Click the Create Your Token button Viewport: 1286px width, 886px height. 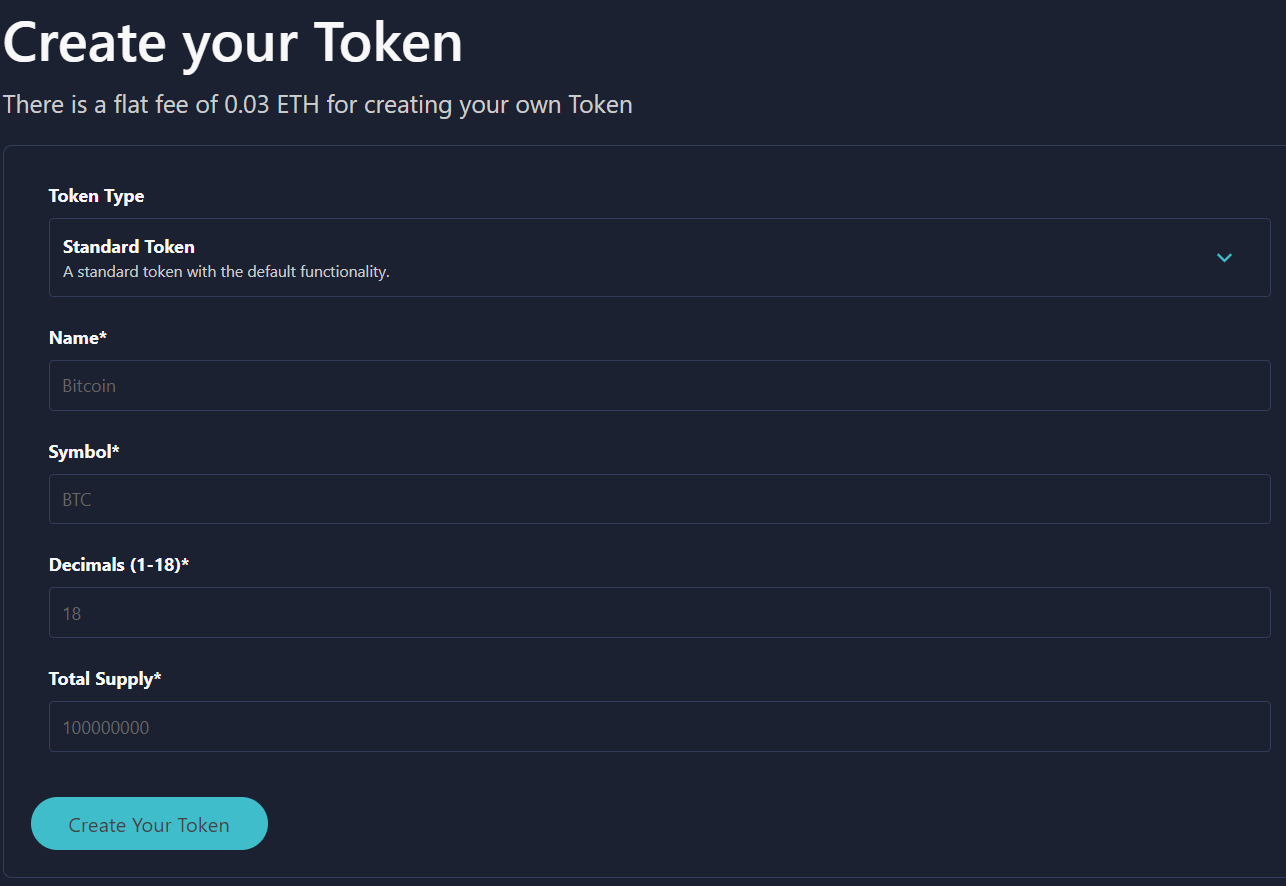click(149, 823)
